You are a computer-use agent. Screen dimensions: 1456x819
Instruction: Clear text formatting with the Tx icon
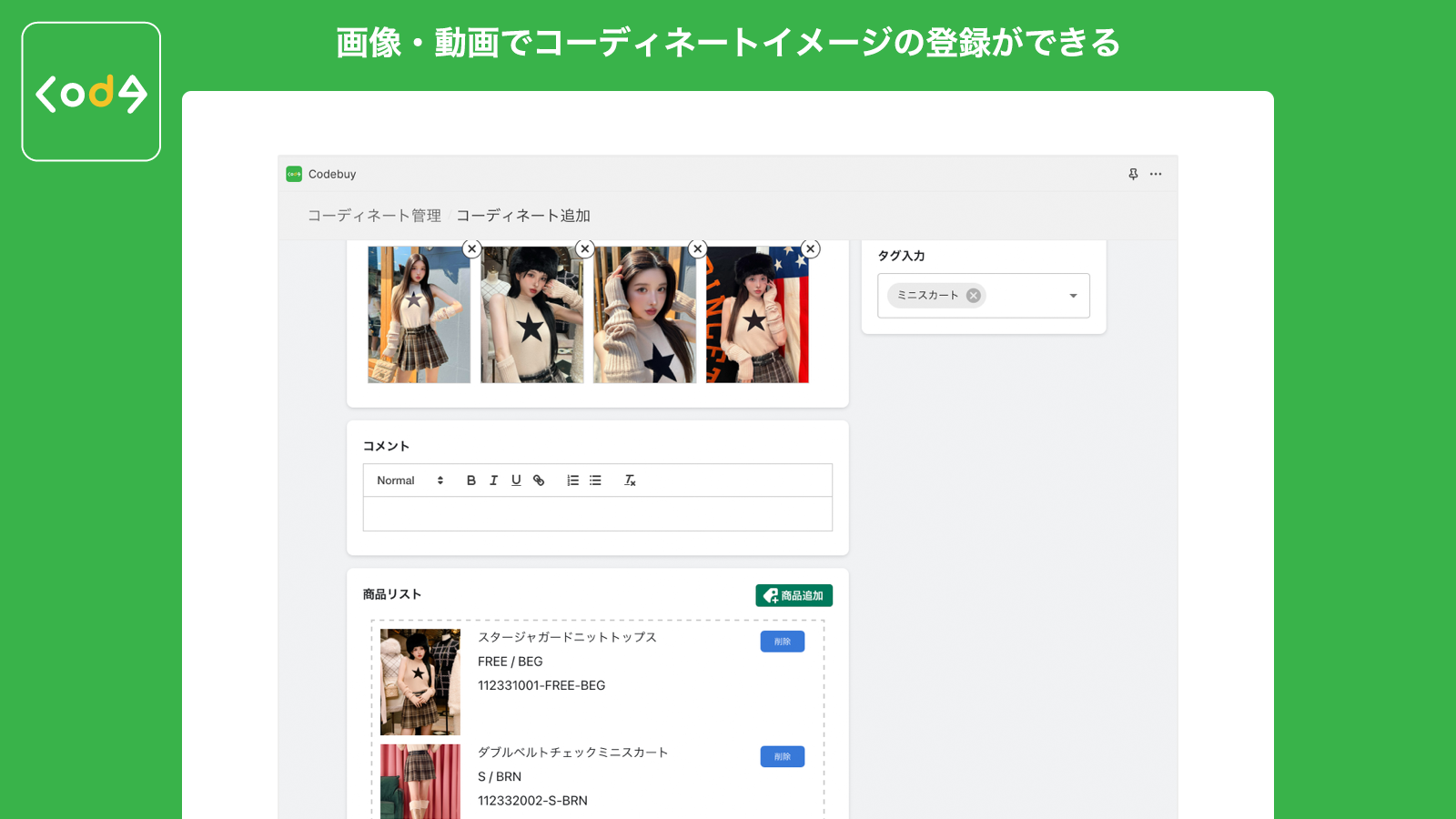click(x=629, y=480)
